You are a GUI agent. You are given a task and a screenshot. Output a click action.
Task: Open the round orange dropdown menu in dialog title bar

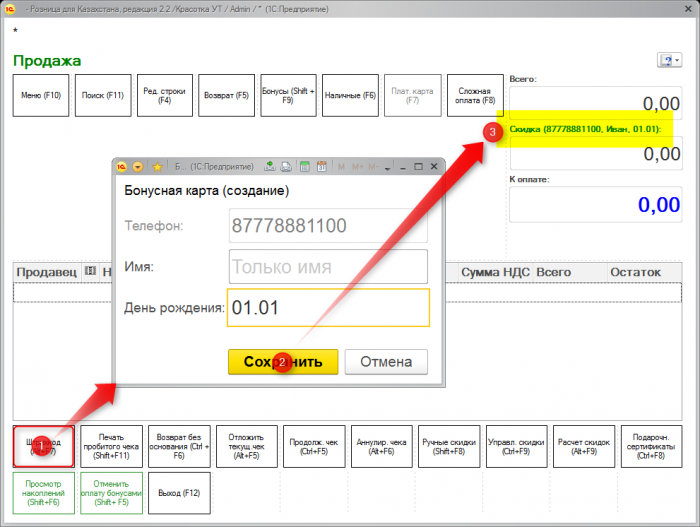(x=139, y=166)
